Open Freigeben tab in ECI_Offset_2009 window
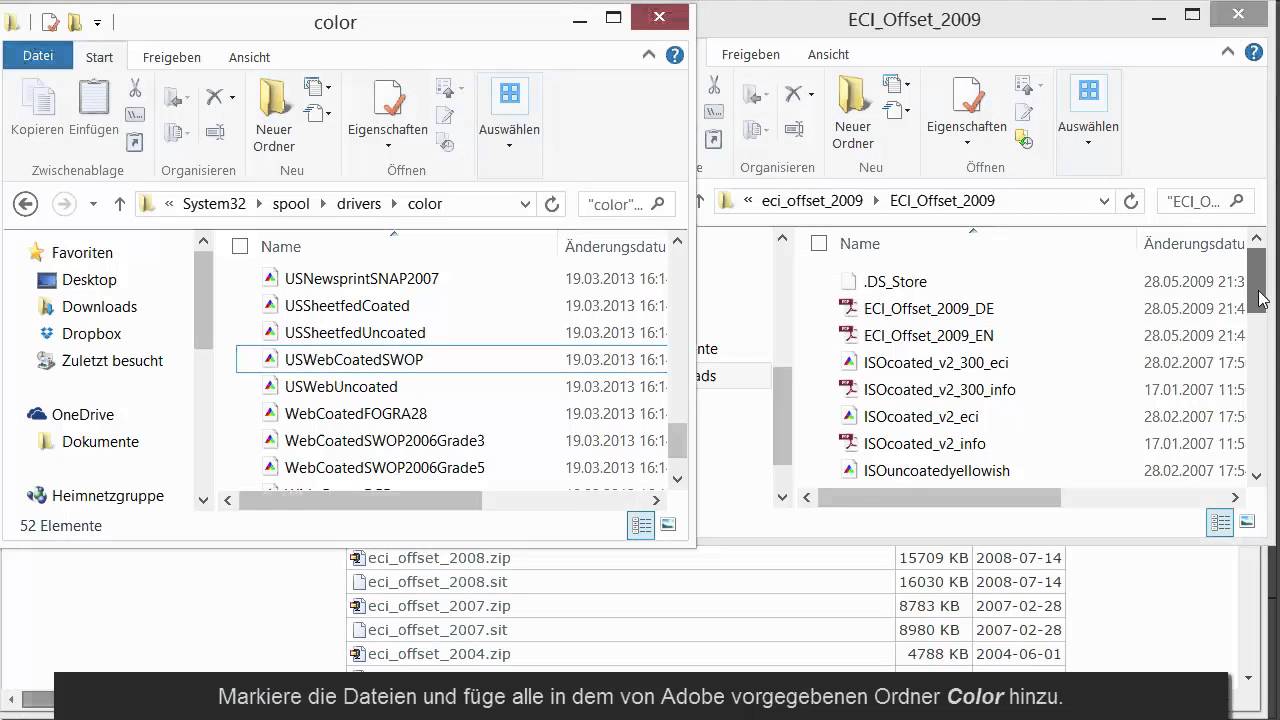1280x720 pixels. click(x=751, y=54)
